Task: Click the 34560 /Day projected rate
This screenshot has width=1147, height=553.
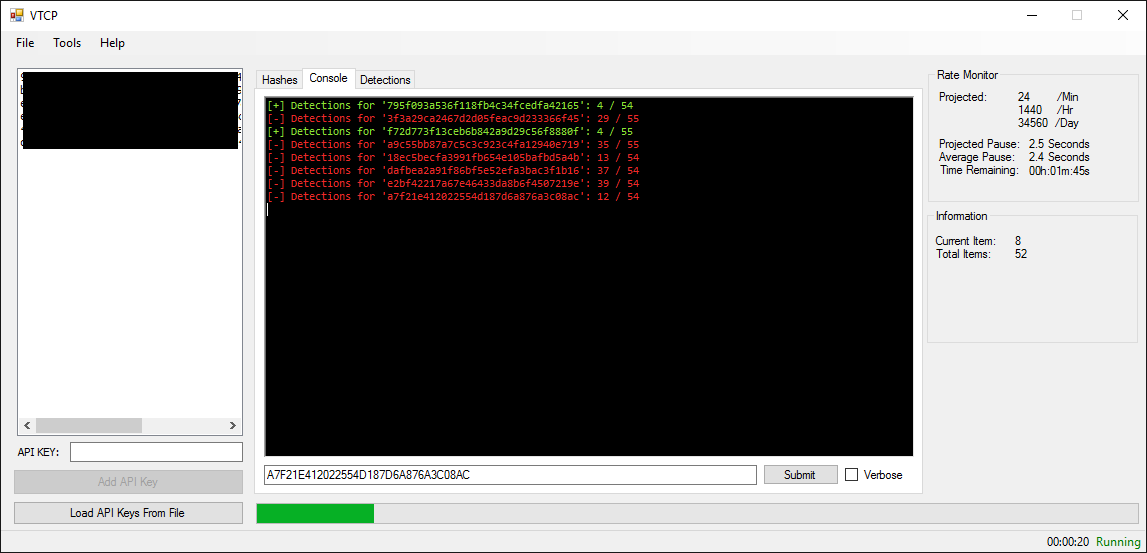Action: click(x=1048, y=123)
